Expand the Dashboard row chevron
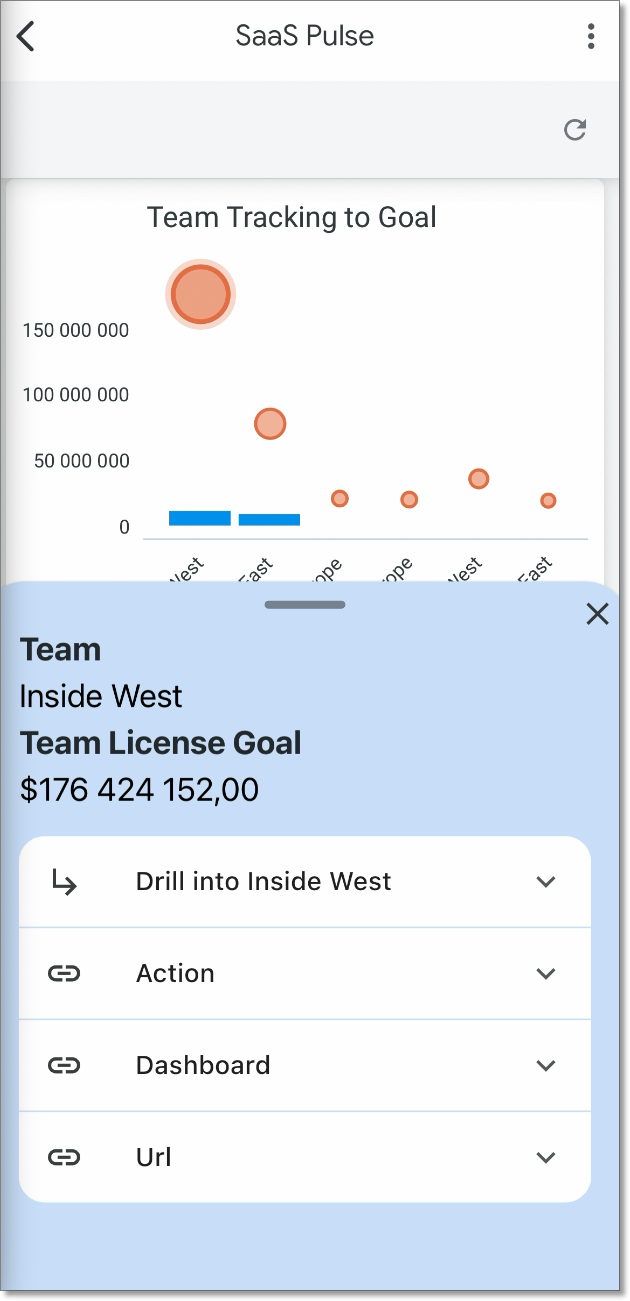The width and height of the screenshot is (630, 1301). (546, 1066)
